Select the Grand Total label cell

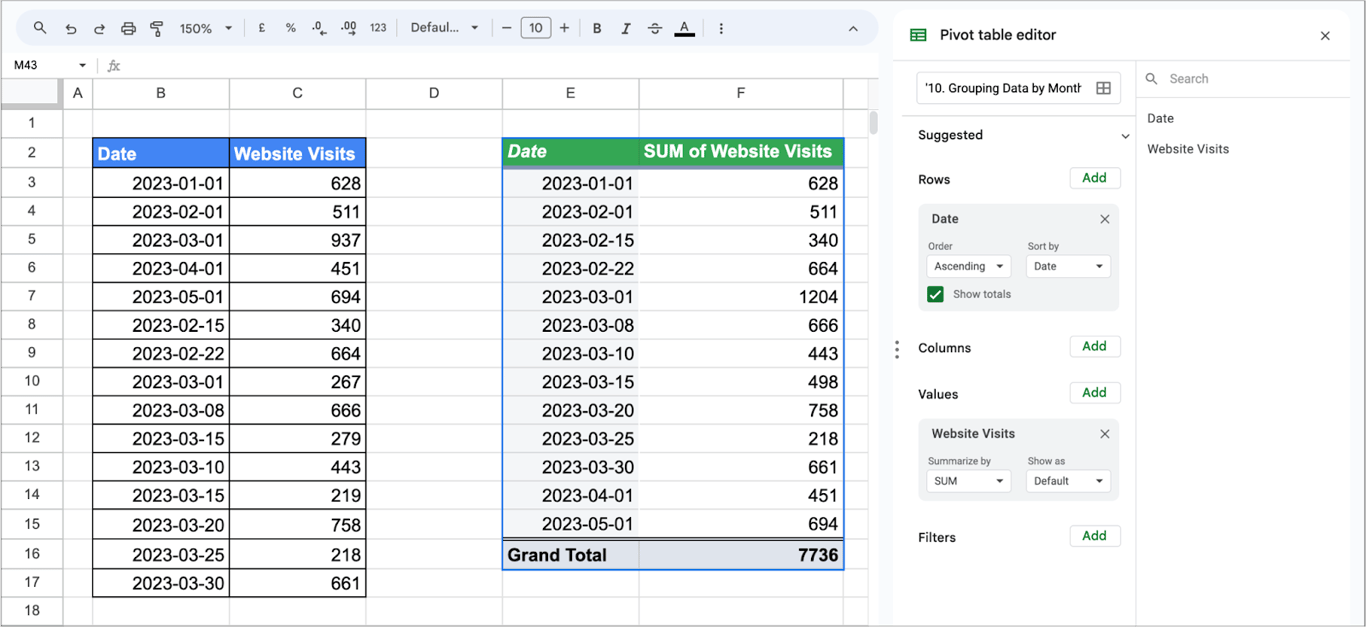tap(570, 555)
